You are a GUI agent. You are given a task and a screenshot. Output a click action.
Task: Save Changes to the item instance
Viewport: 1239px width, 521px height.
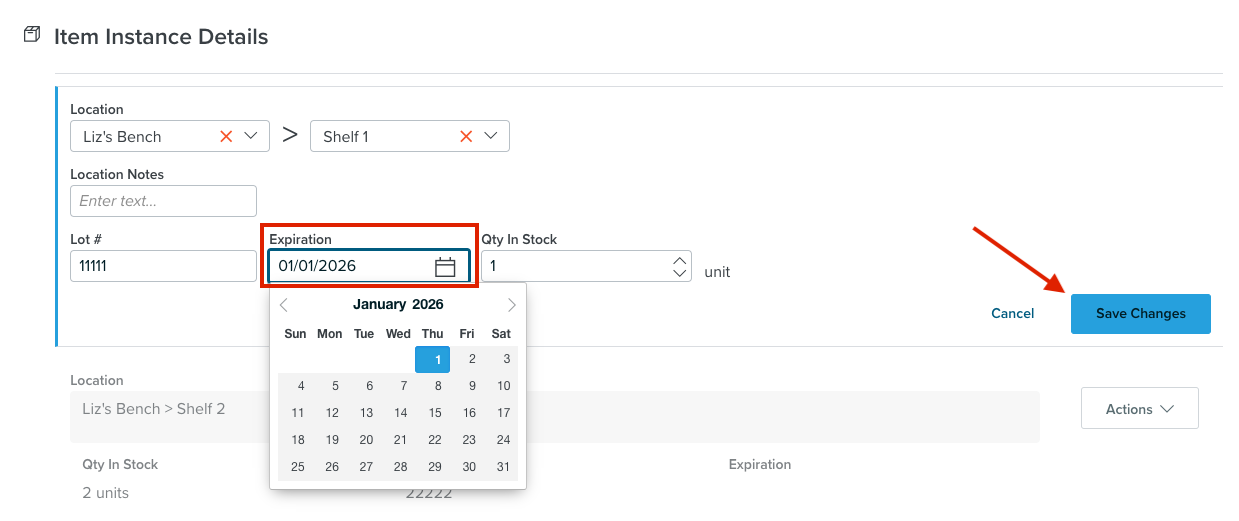1141,313
